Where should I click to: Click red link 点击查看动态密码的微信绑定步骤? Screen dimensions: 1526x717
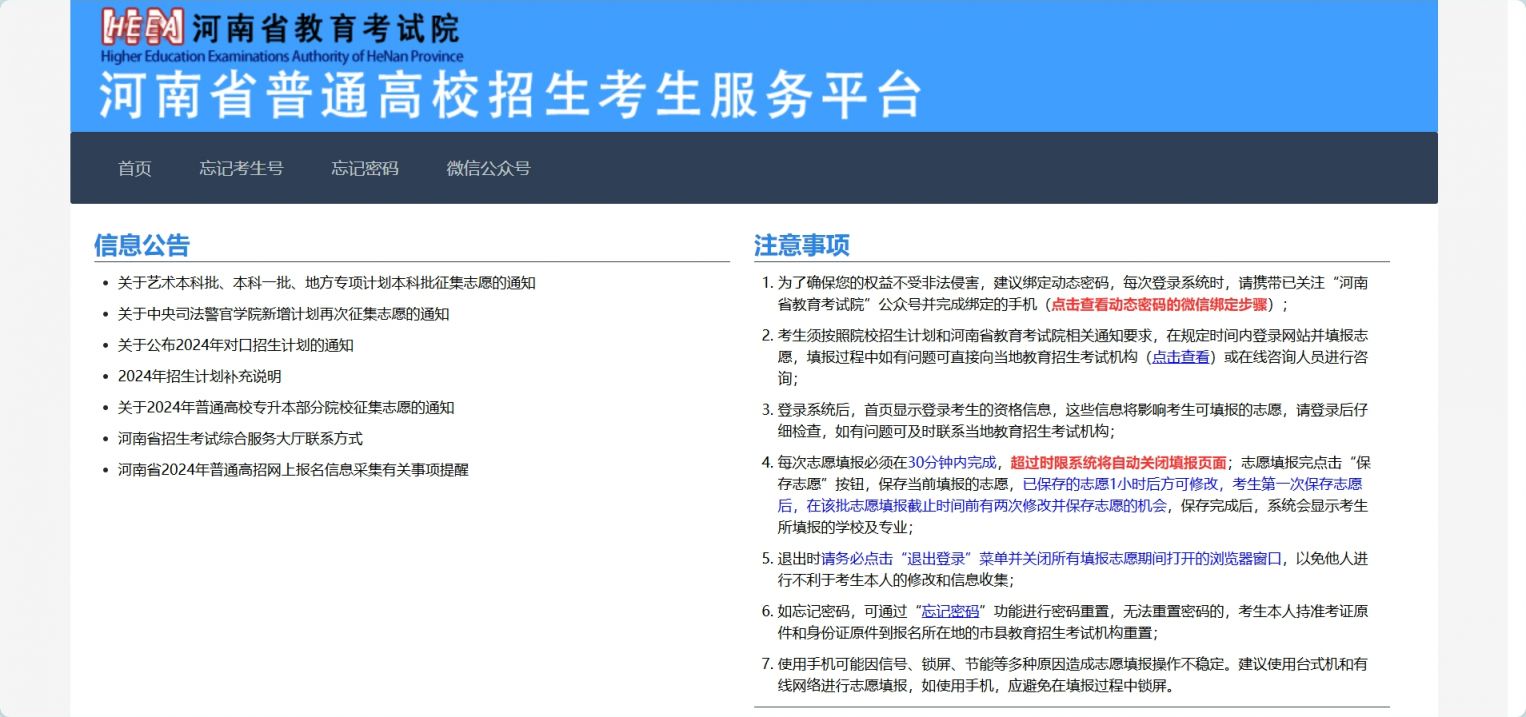(1159, 304)
